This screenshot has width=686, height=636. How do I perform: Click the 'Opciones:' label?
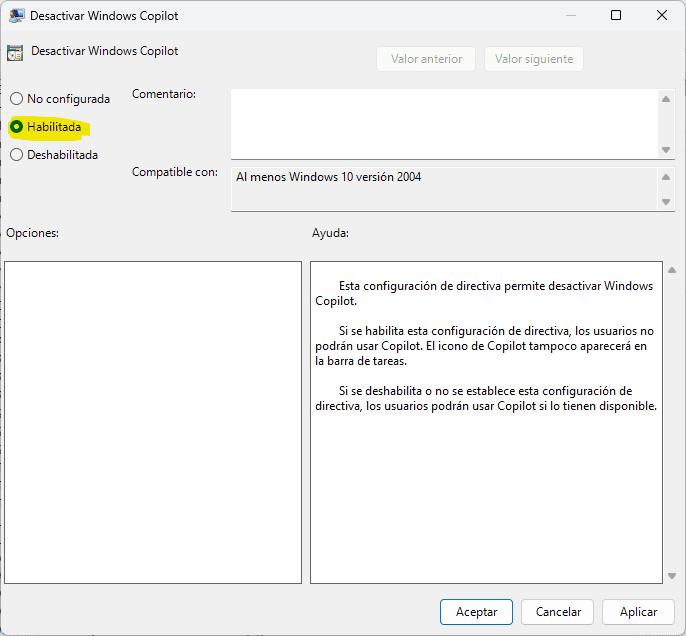[x=32, y=233]
